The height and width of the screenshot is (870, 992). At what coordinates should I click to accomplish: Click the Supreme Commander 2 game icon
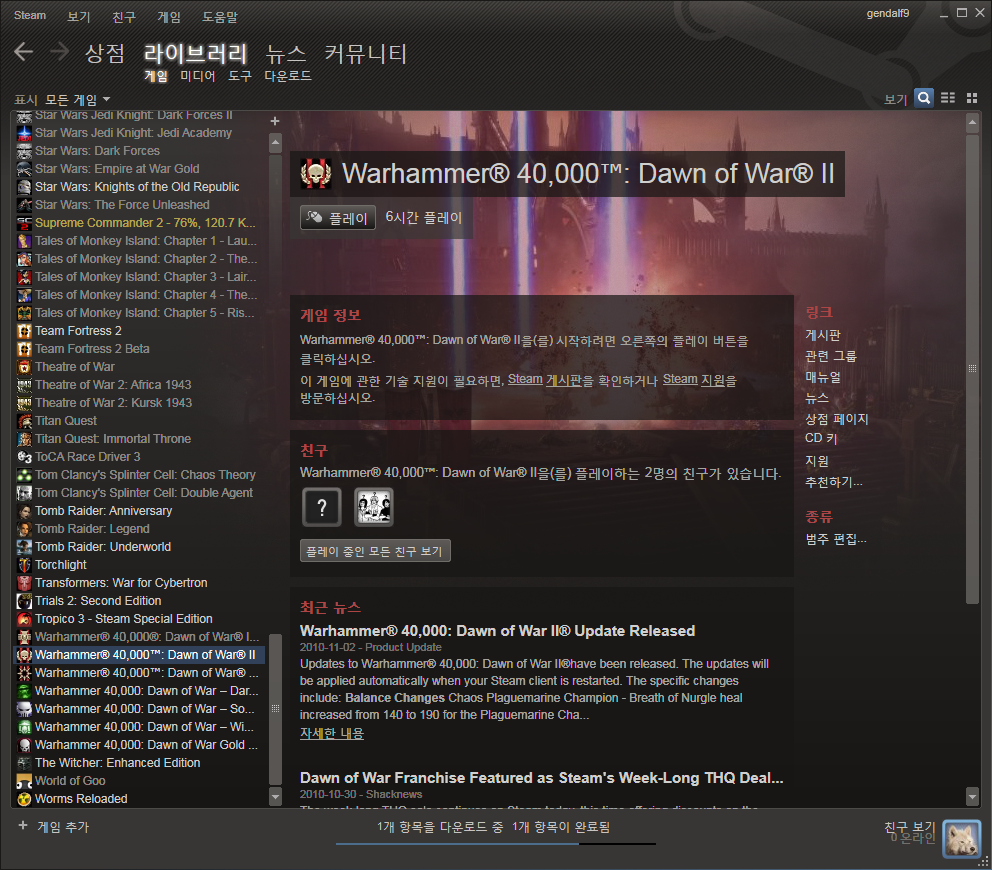click(x=24, y=223)
